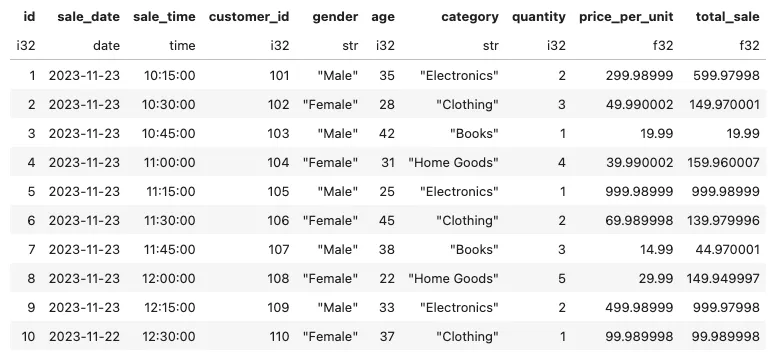Select the "Clothing" cell in row 2
This screenshot has width=780, height=361.
[468, 105]
